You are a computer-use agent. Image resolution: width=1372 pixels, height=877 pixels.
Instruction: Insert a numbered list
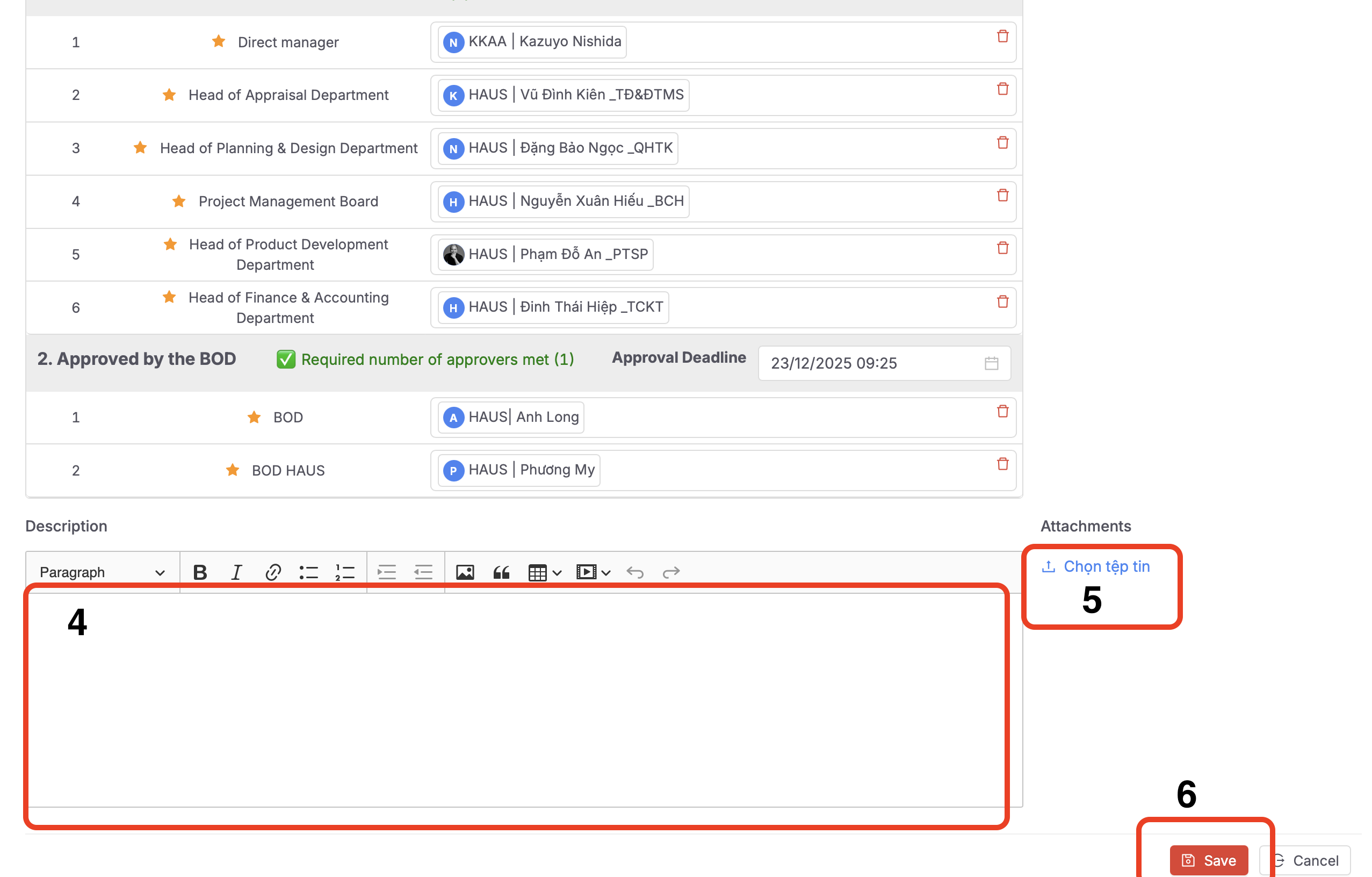pos(345,572)
